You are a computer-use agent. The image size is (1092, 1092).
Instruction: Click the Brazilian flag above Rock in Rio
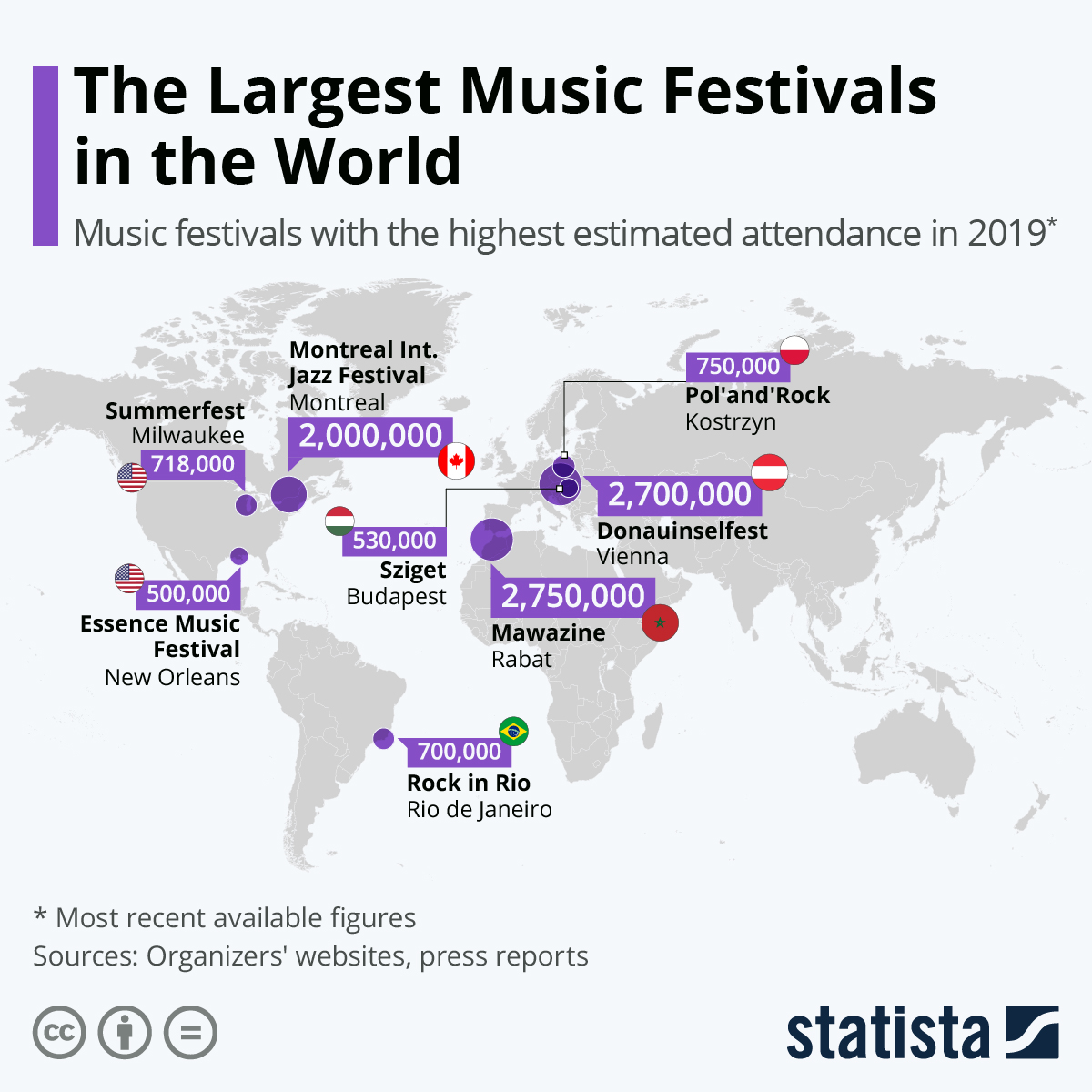point(514,731)
